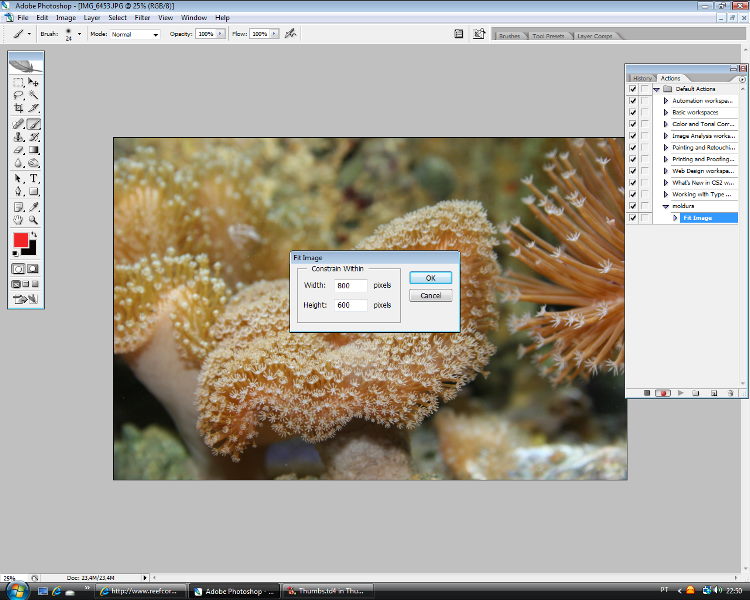Choose the Type tool
This screenshot has width=750, height=600.
point(33,178)
